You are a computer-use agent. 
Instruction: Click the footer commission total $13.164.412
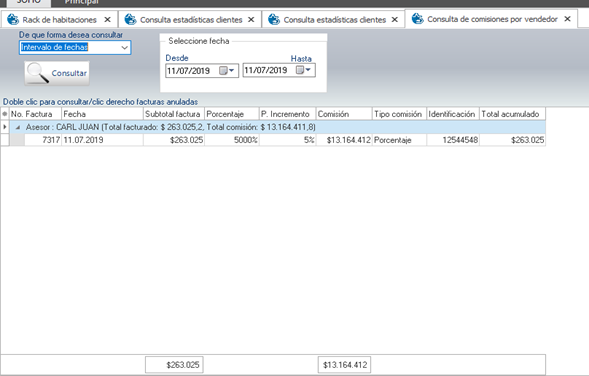point(344,365)
